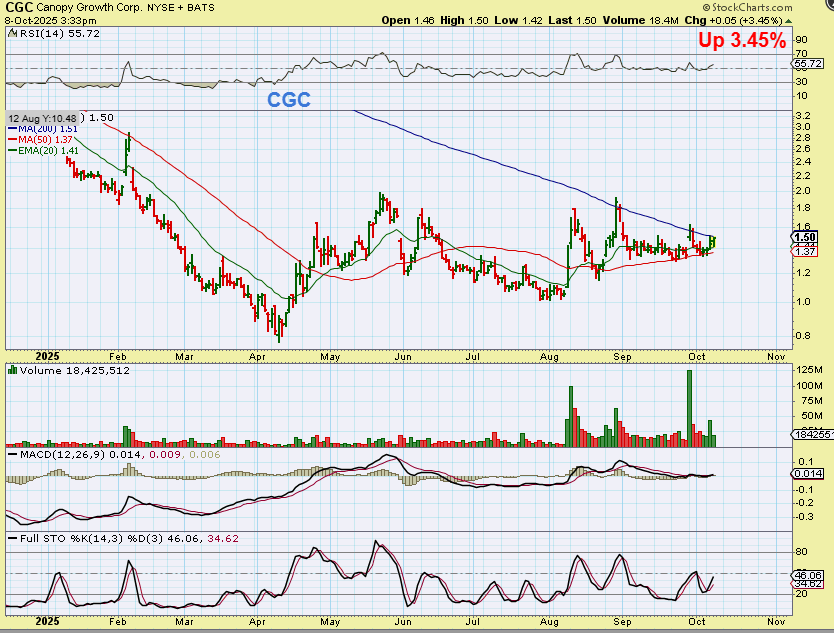Click the 55.72 RSI value axis tag

click(x=807, y=63)
